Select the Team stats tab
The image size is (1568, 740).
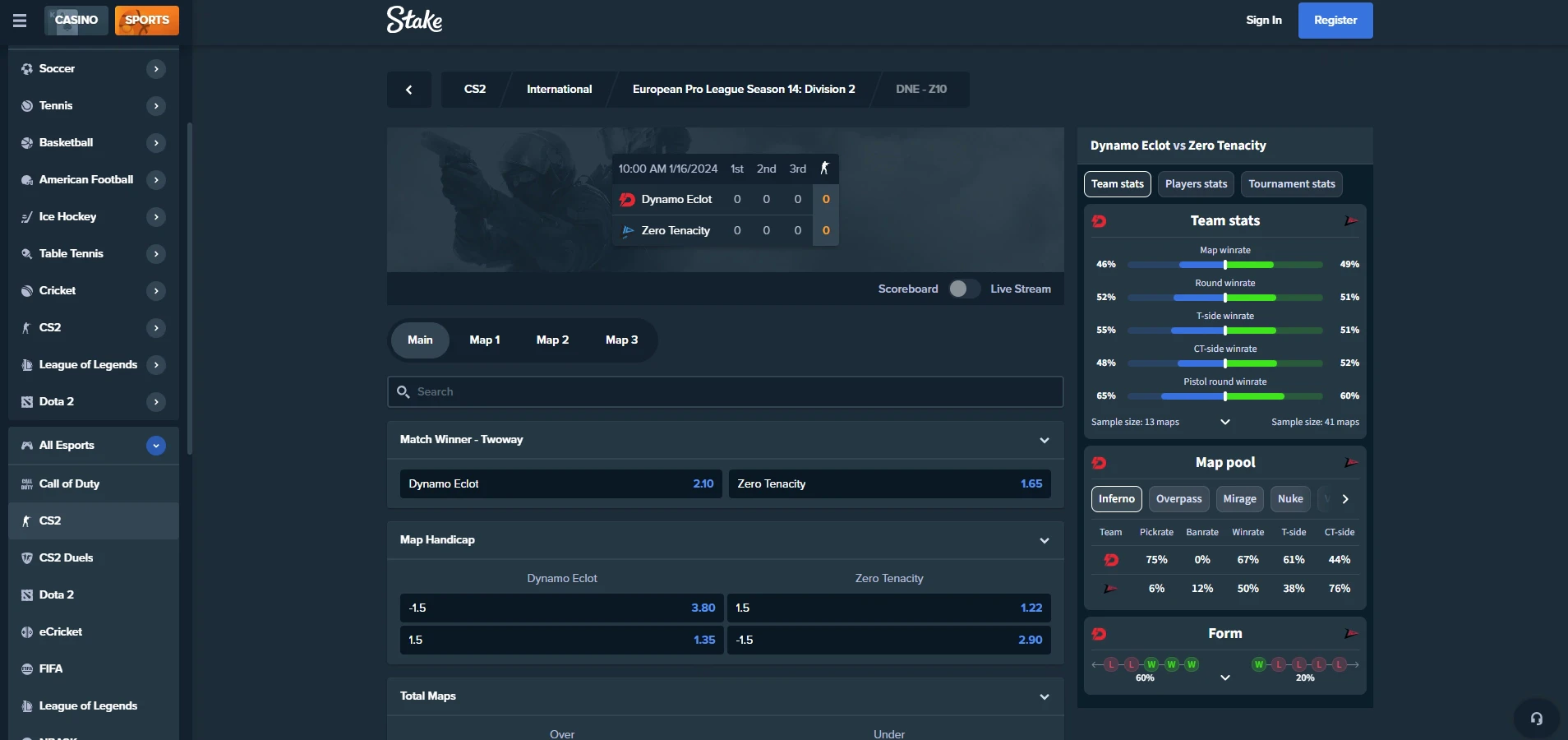[1118, 184]
